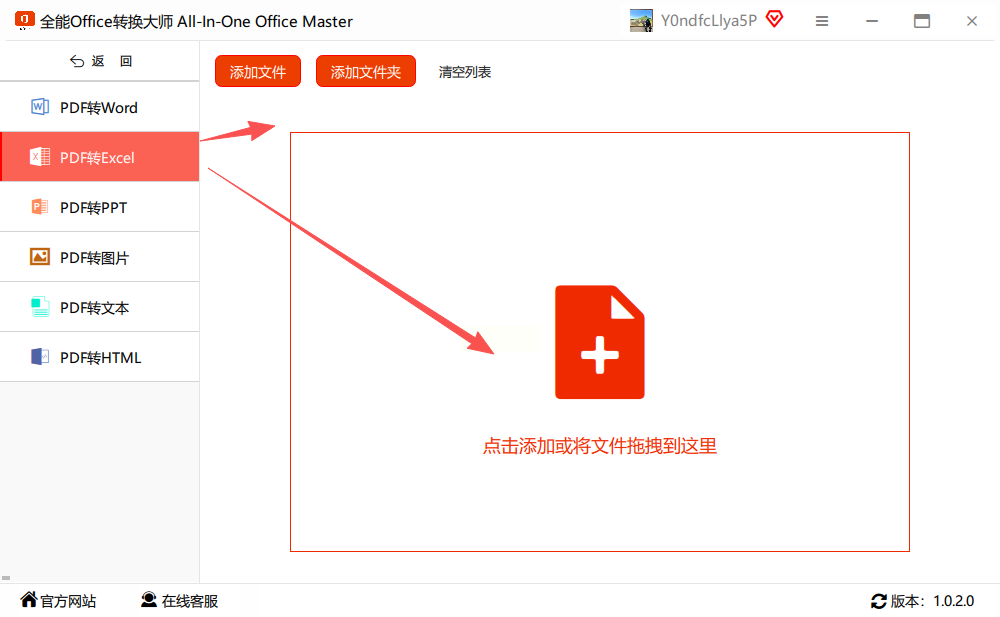Click the PDF转图片 picture icon
Viewport: 1000px width, 617px height.
coord(40,256)
